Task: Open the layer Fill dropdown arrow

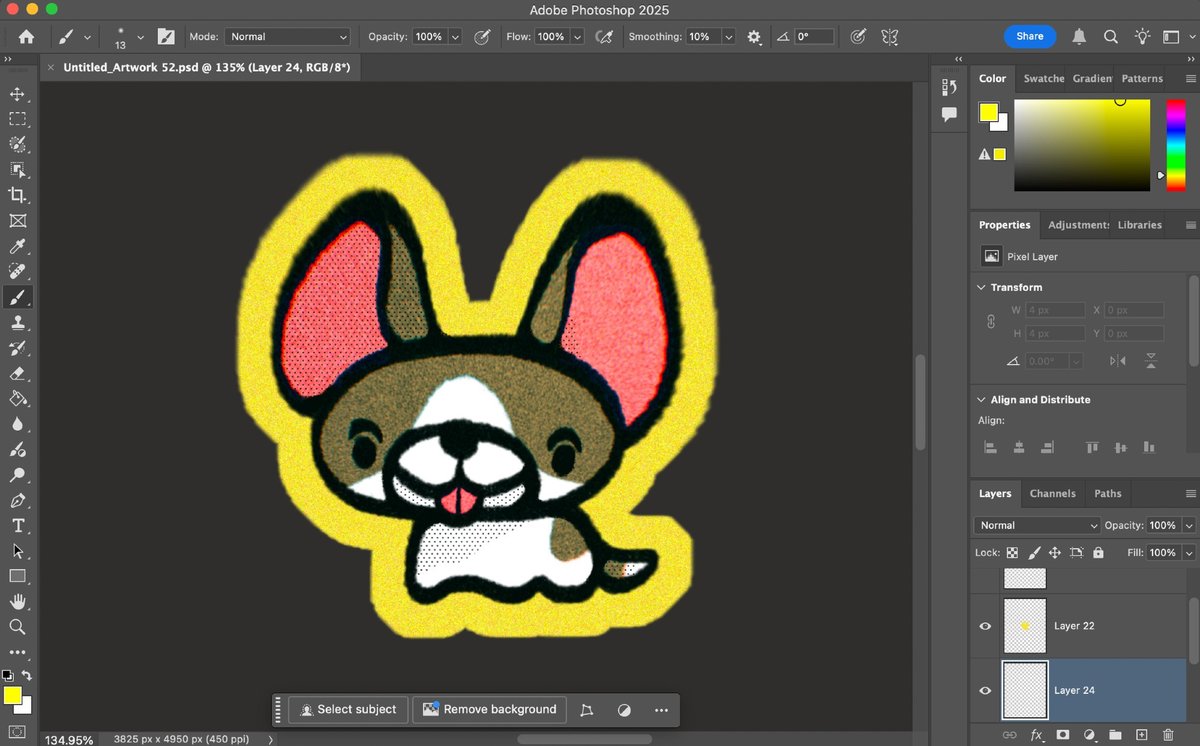Action: tap(1189, 552)
